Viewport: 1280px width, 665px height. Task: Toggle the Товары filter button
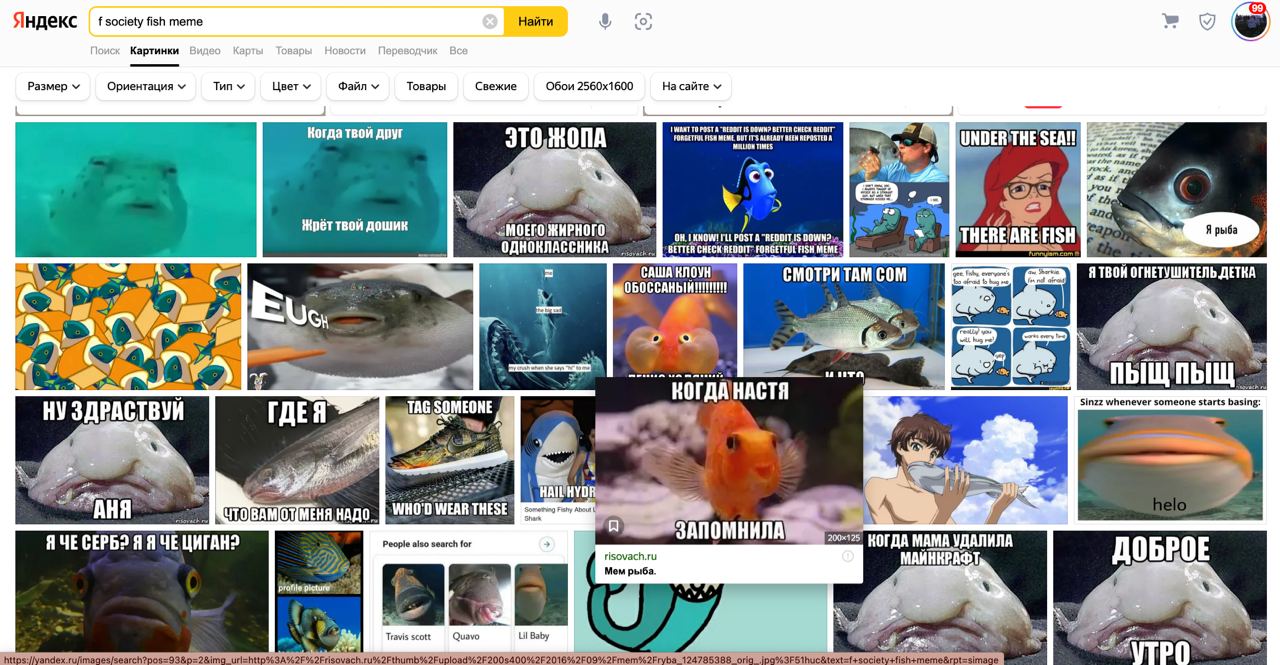click(426, 86)
